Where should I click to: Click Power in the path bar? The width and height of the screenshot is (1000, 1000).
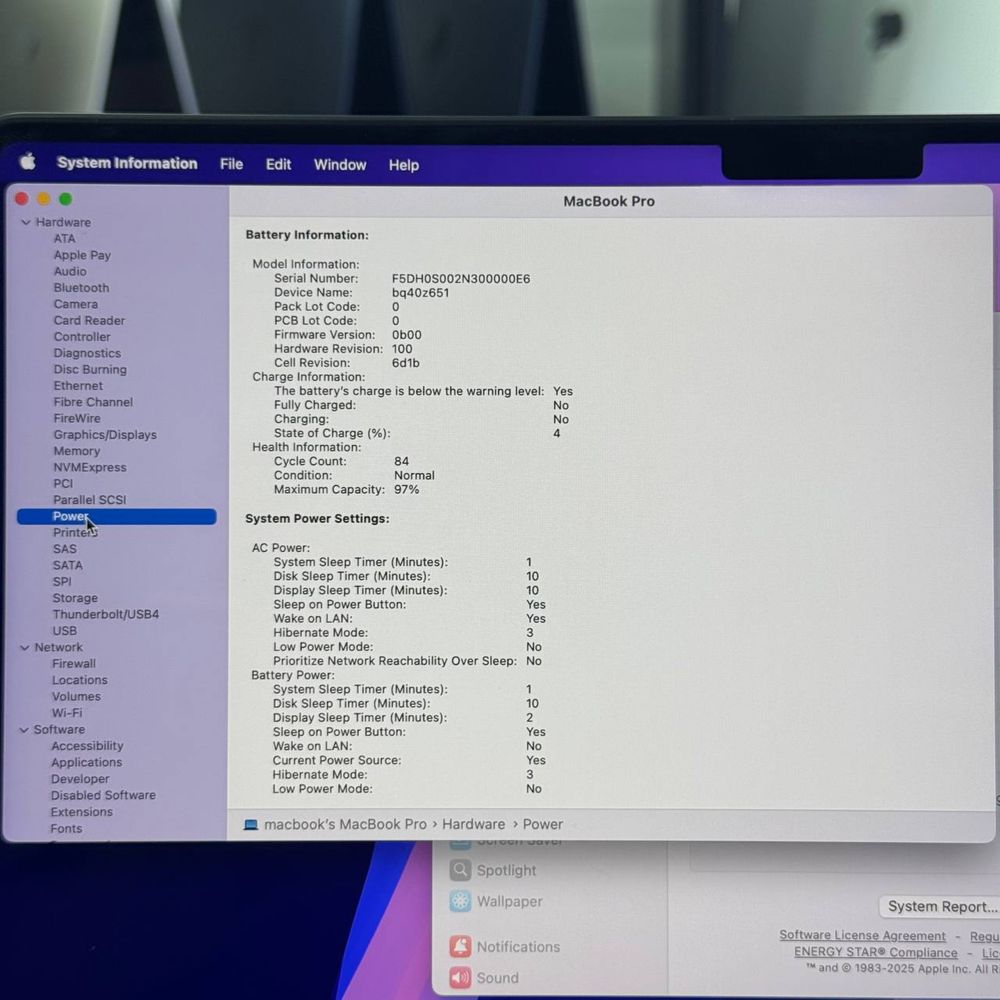(x=543, y=825)
